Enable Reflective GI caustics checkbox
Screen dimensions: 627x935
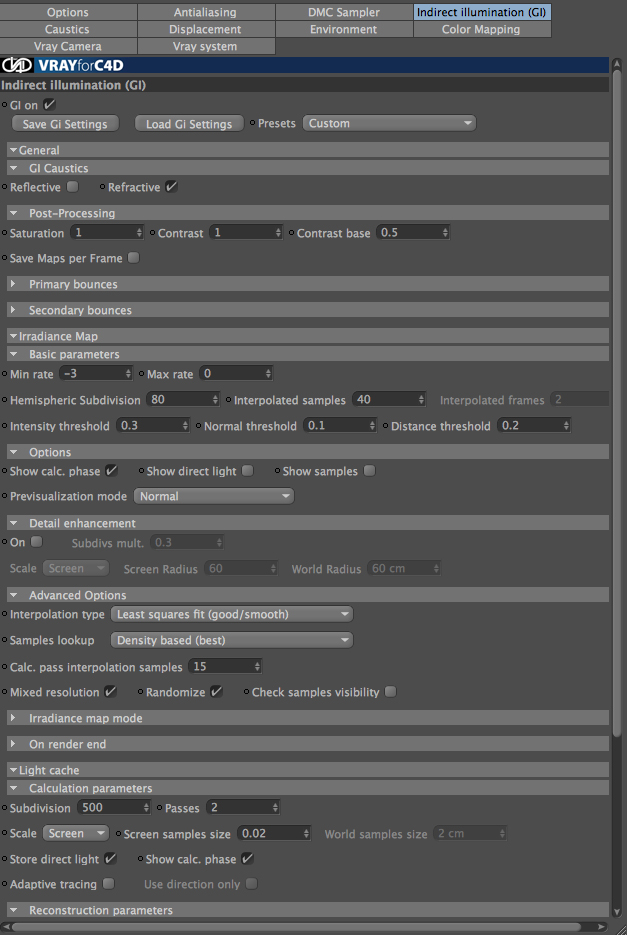(73, 187)
